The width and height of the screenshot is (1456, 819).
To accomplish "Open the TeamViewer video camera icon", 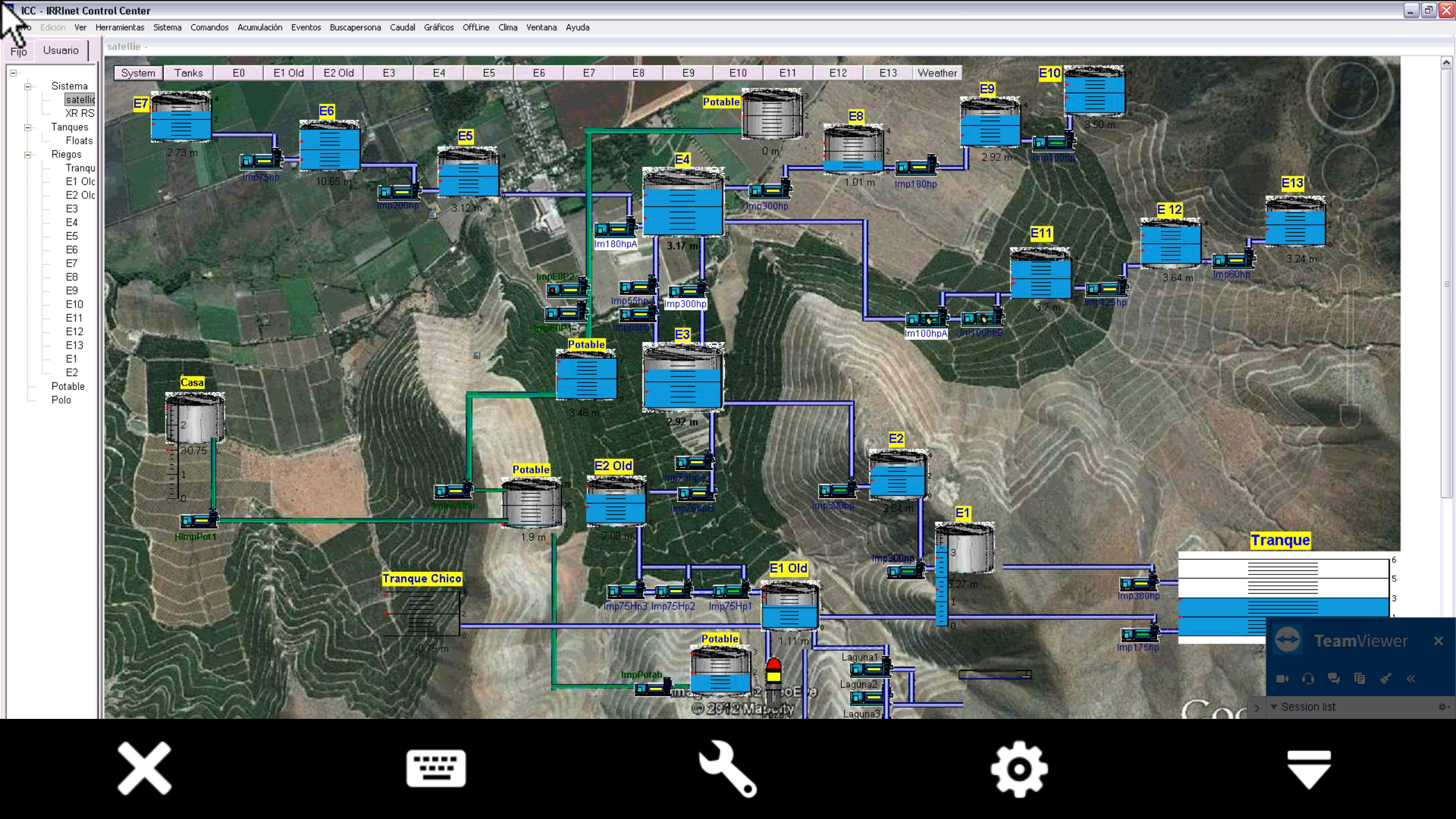I will (1282, 679).
